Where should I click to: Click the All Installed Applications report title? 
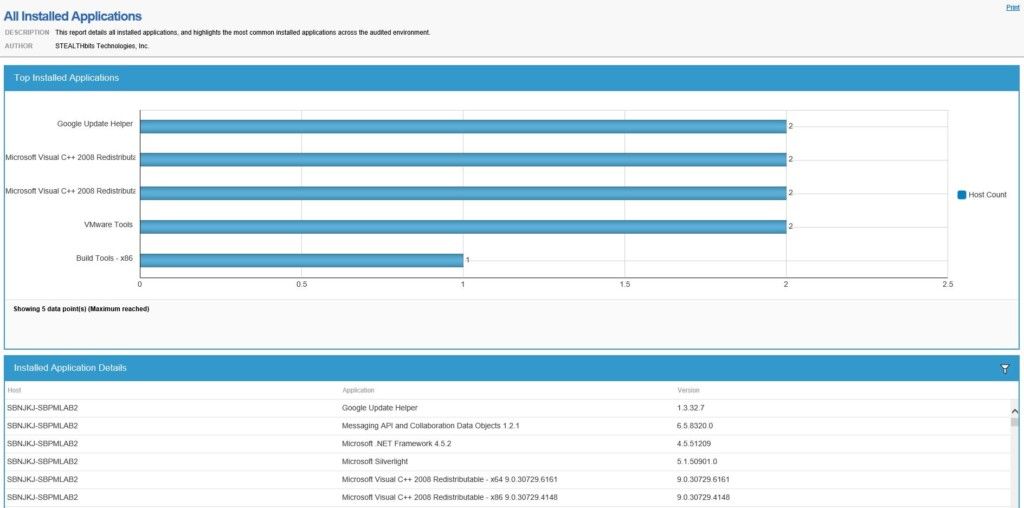[72, 16]
